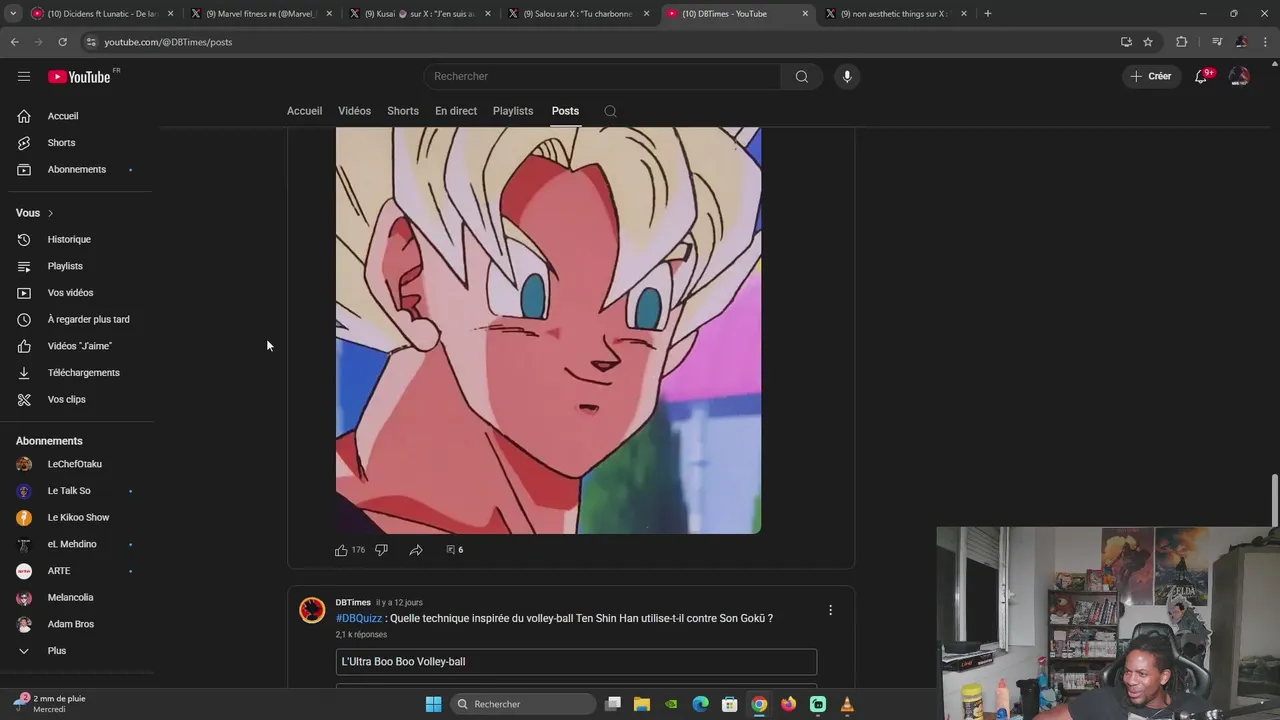The width and height of the screenshot is (1280, 720).
Task: Dislike the Goku image post
Action: click(x=381, y=550)
